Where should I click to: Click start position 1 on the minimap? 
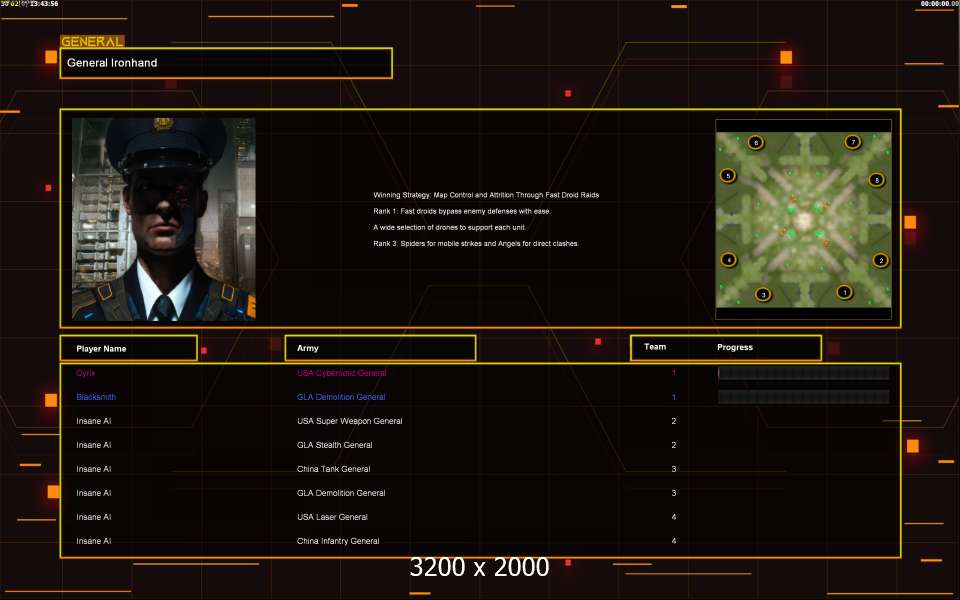(x=844, y=292)
